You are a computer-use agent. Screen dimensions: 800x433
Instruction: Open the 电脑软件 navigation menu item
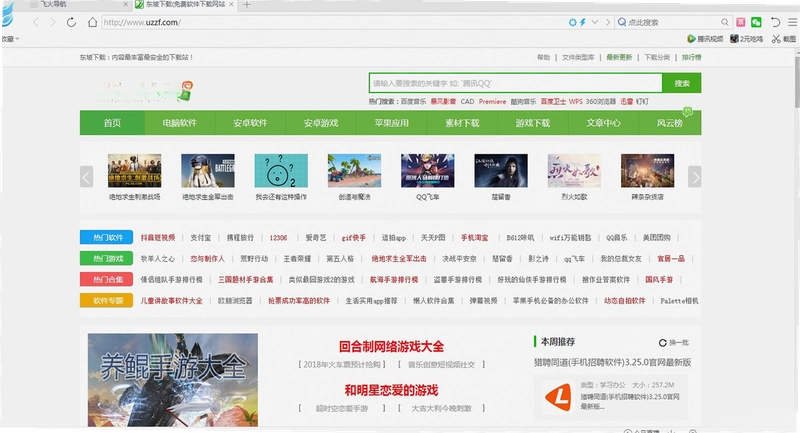click(180, 123)
